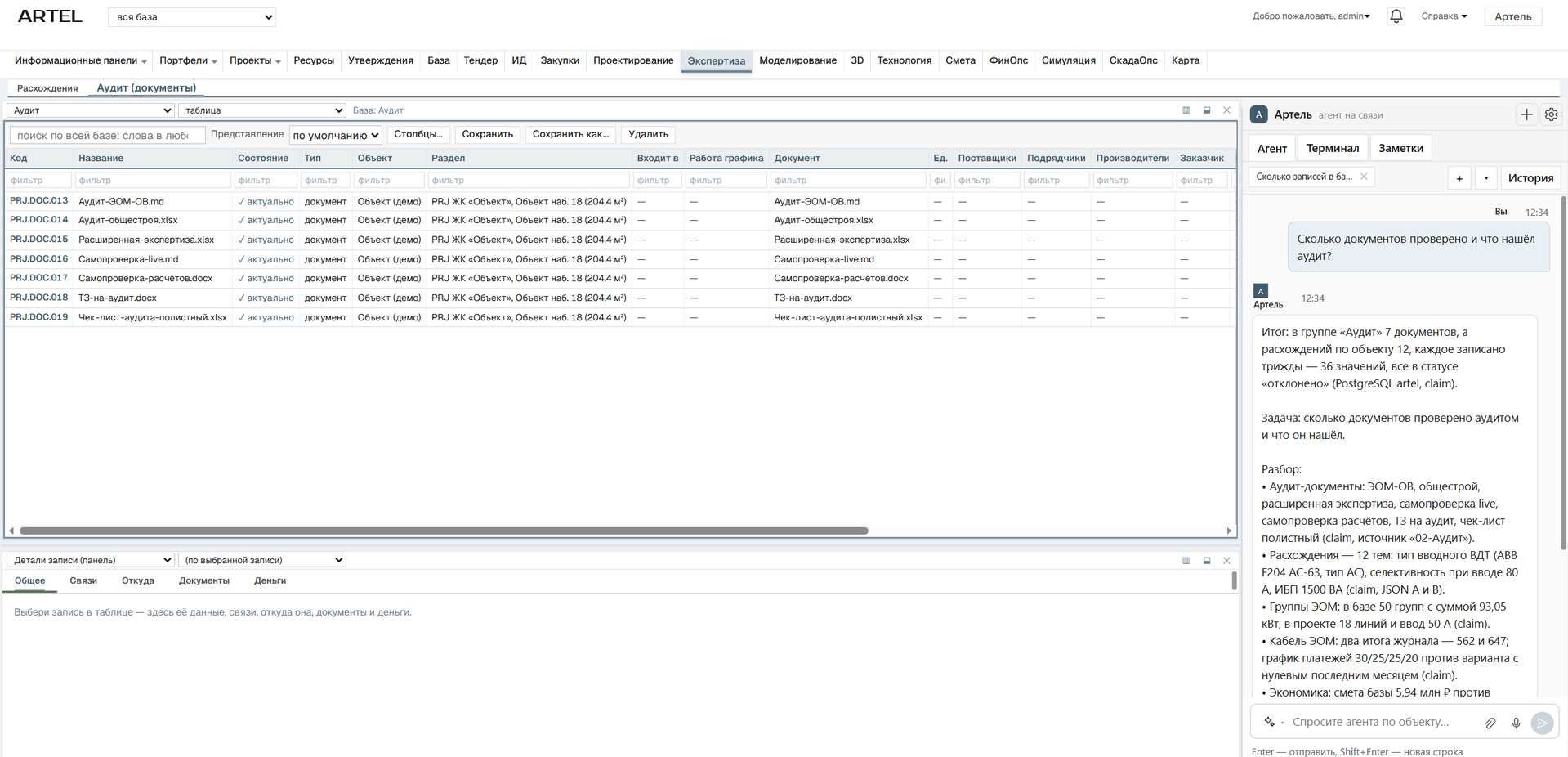Click the Столбцы... button
1568x757 pixels.
click(418, 134)
